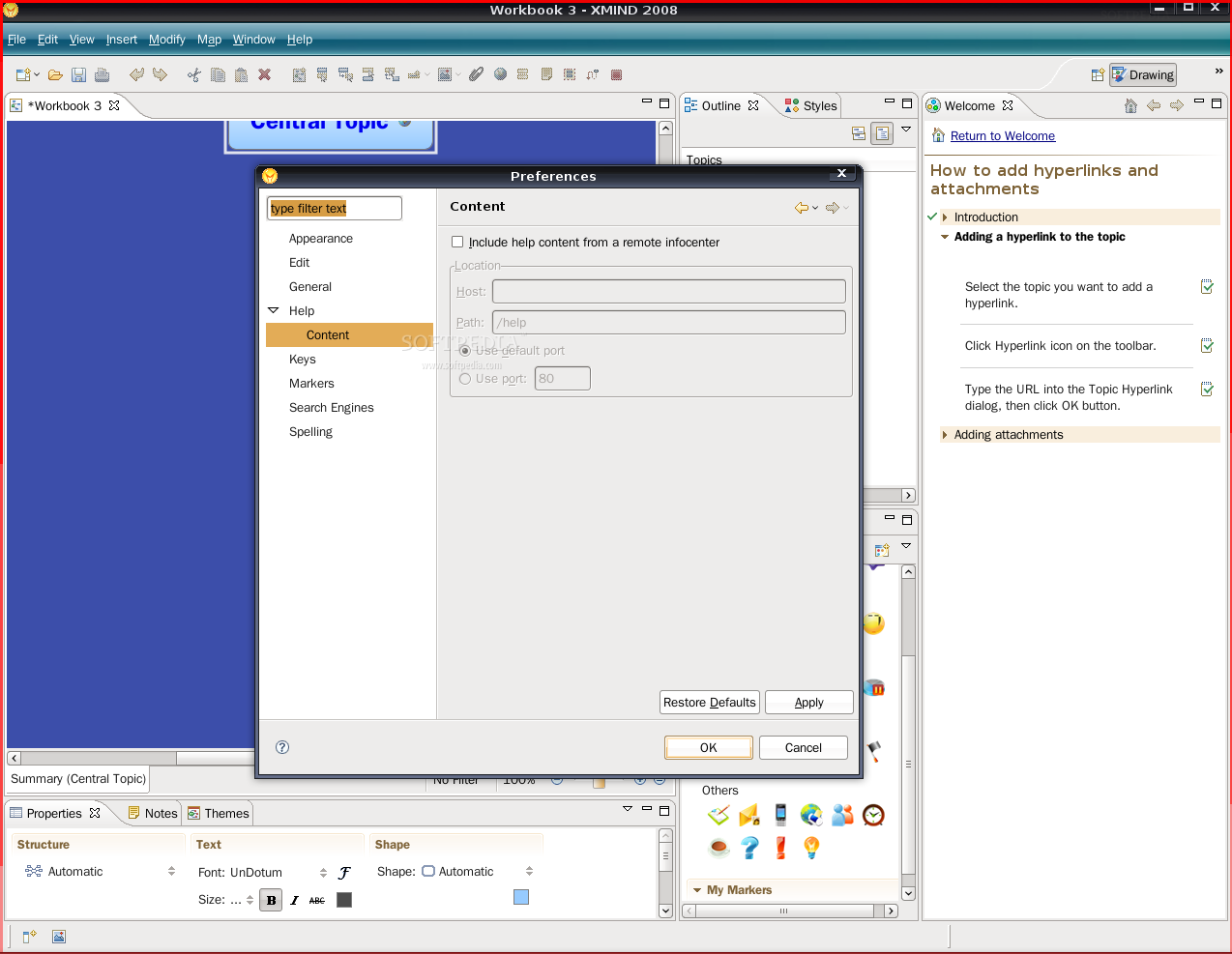Select the coffee cup marker
Image resolution: width=1232 pixels, height=954 pixels.
point(719,848)
